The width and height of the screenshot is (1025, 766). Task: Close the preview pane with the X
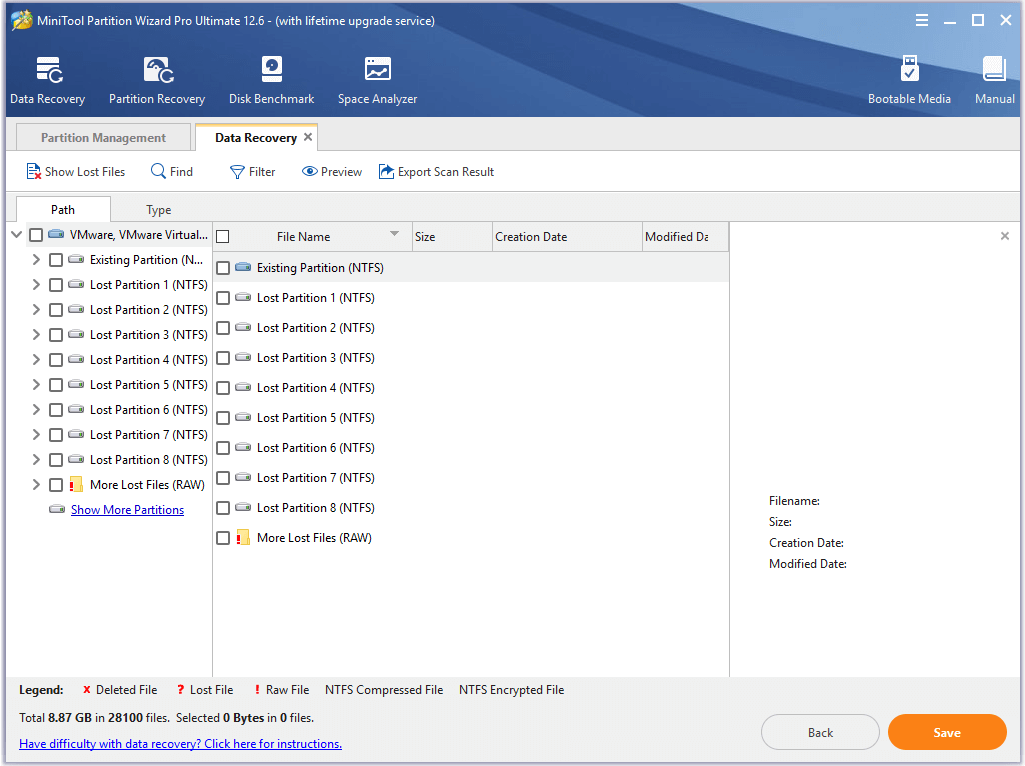pos(1005,236)
